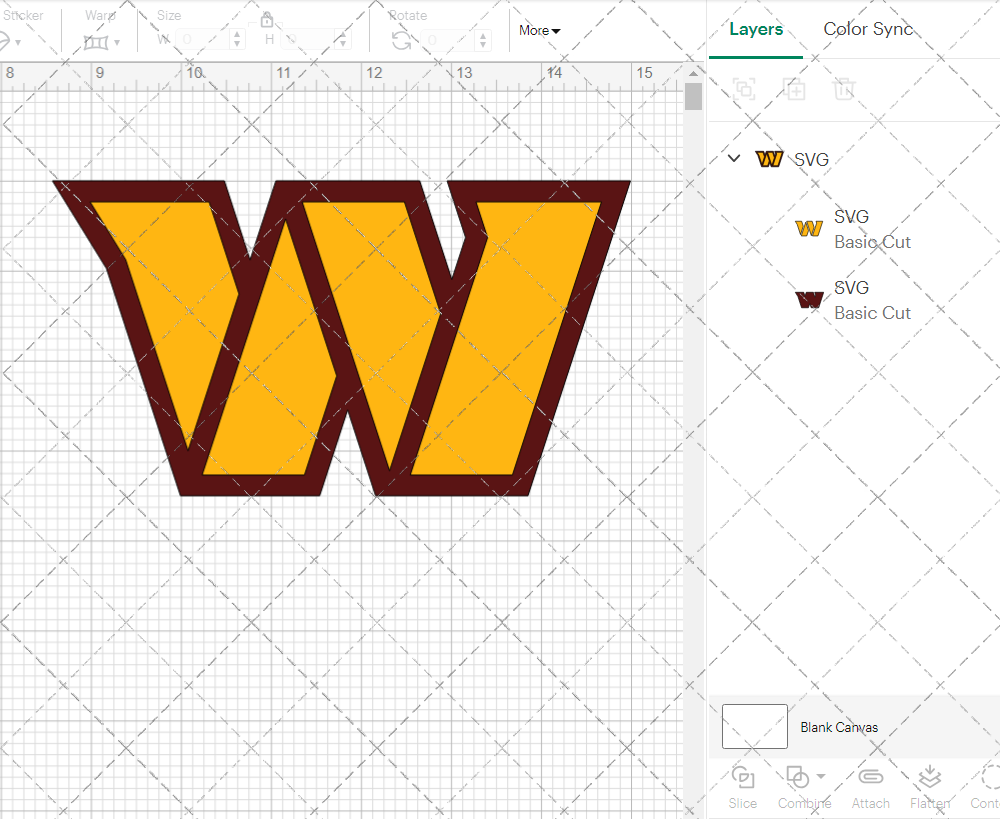Click the Attach paperclip icon
The image size is (1000, 819).
(870, 777)
